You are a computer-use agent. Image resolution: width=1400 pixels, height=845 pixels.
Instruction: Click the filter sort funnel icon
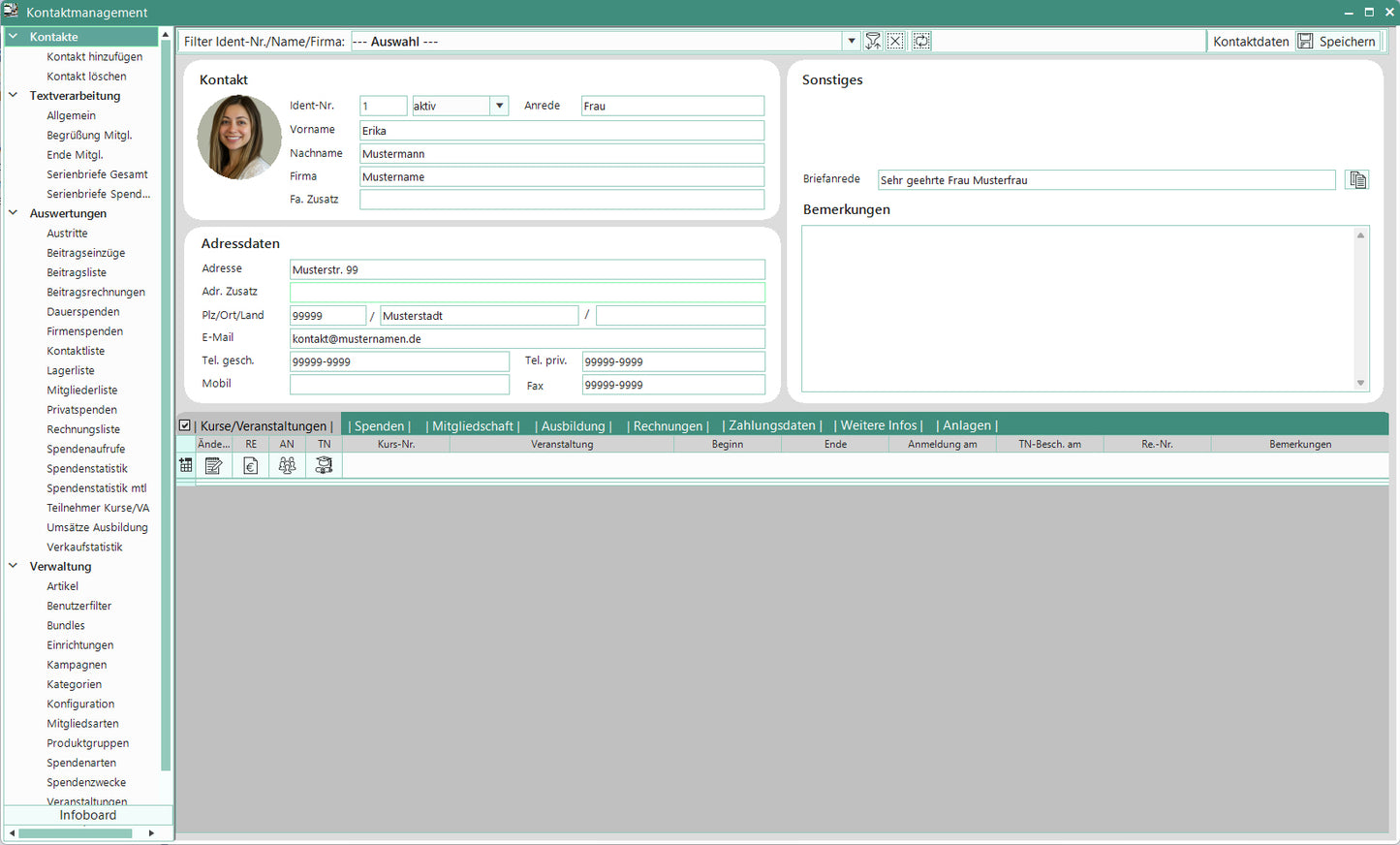click(873, 41)
